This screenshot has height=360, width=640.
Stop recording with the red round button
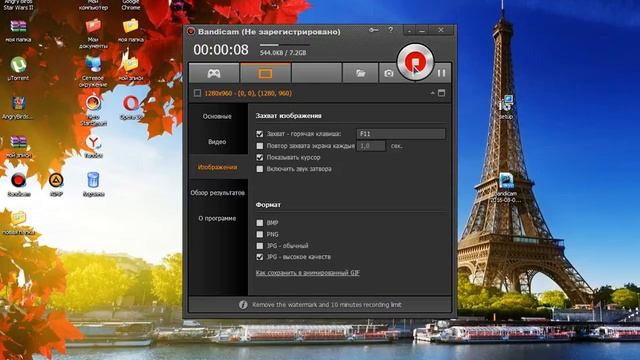click(415, 62)
